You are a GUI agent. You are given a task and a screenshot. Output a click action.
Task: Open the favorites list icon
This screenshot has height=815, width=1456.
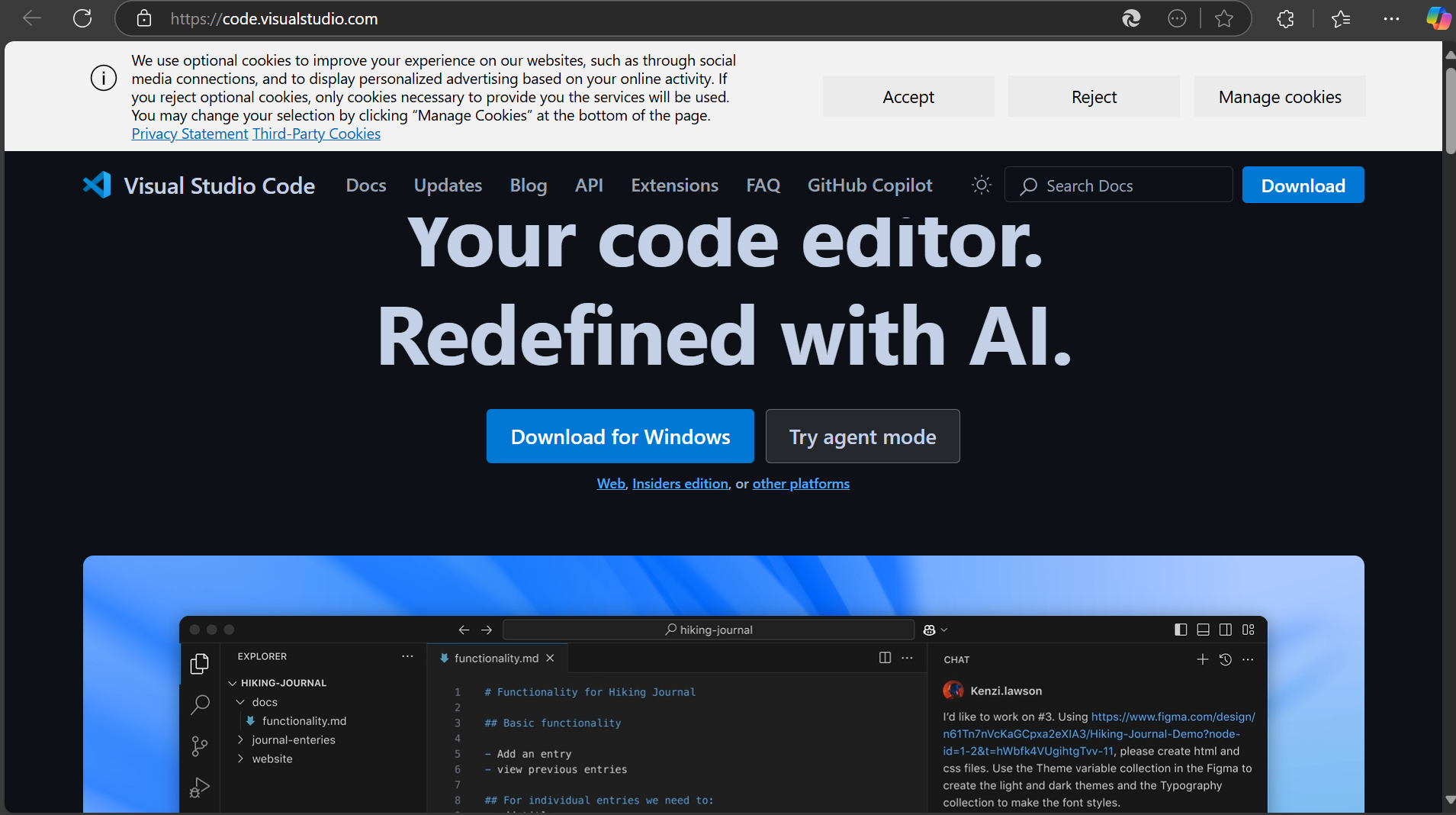point(1341,18)
